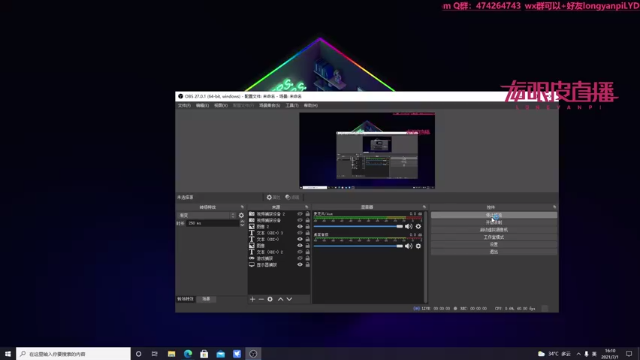Click 设置 settings button in controls
Screen dimensions: 640x360
click(494, 244)
